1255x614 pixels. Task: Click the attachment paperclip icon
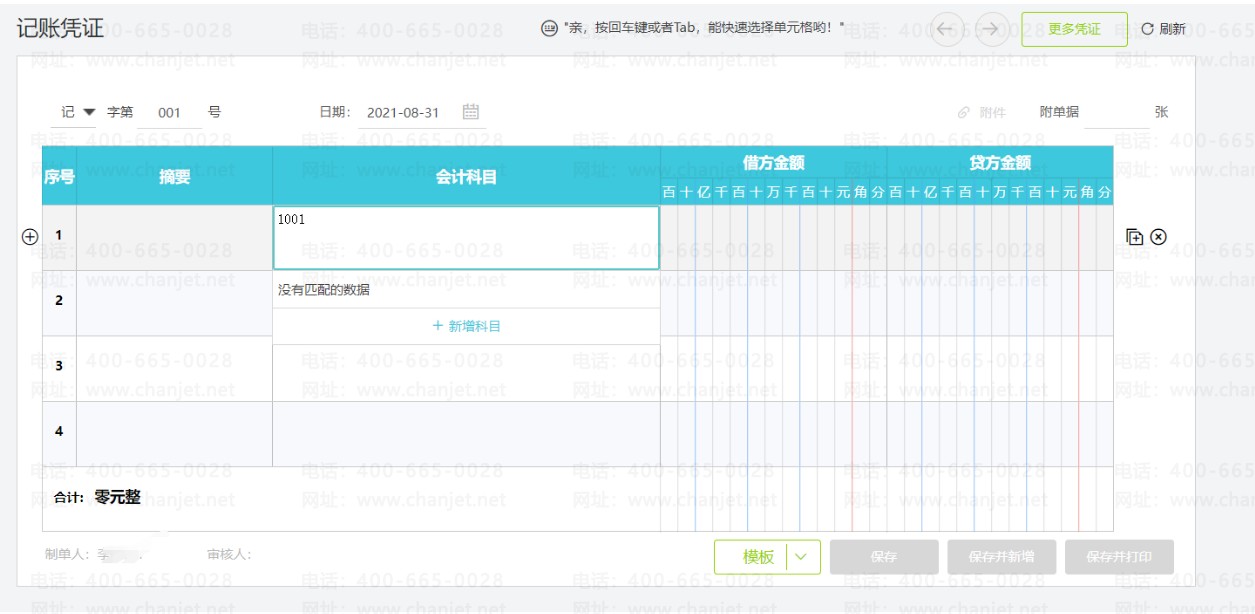[964, 113]
